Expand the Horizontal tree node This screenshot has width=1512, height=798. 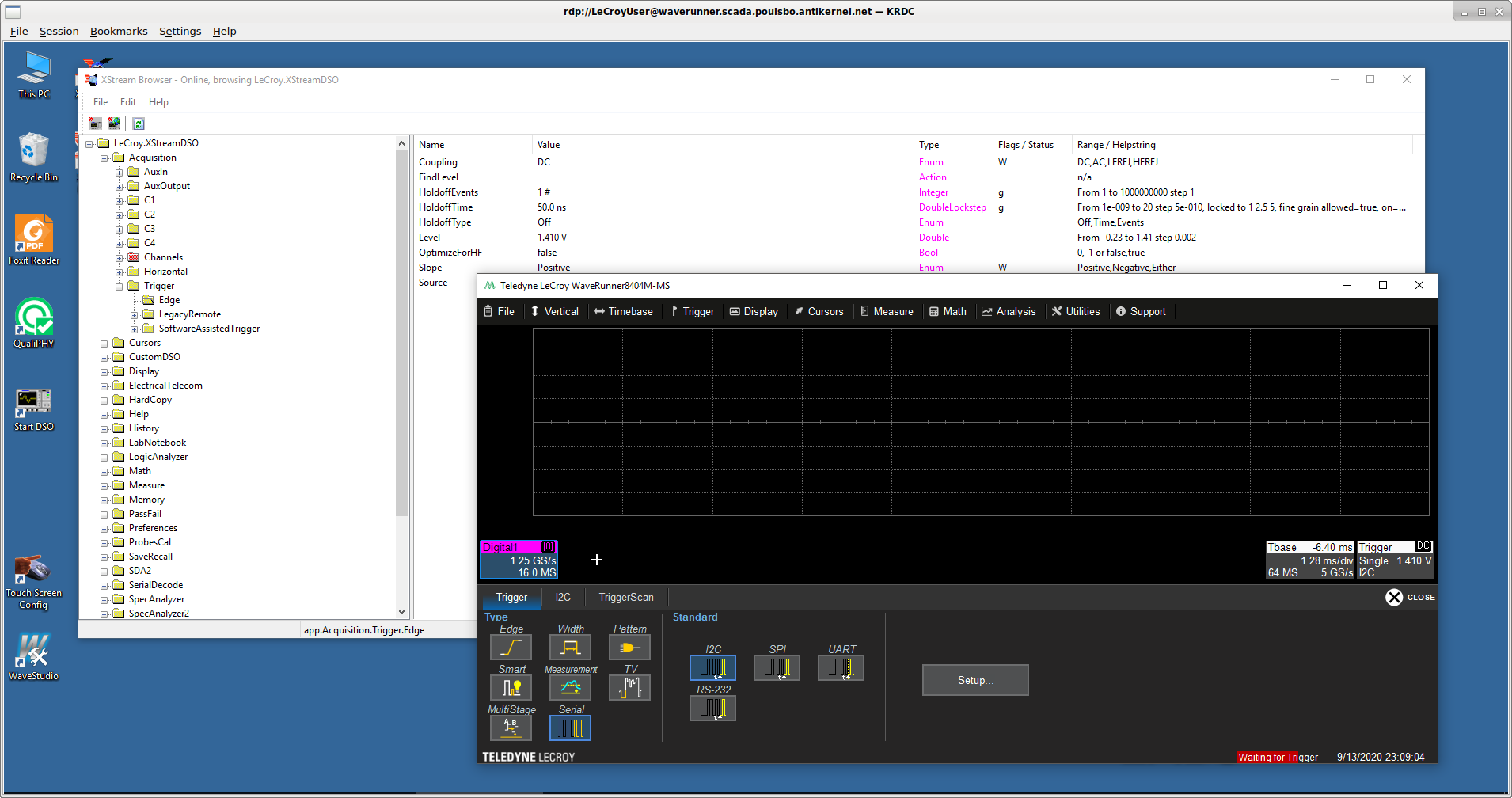point(120,272)
